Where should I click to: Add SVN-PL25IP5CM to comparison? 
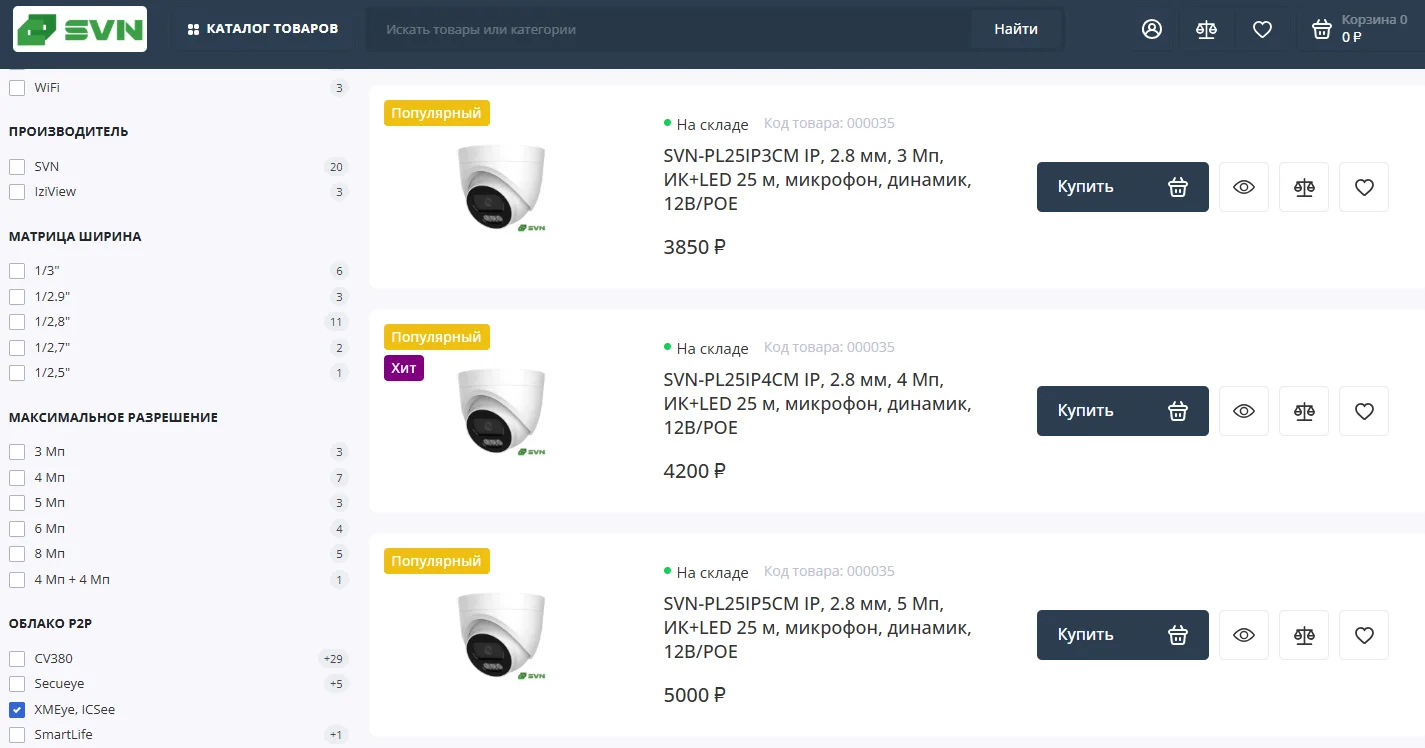click(x=1304, y=635)
